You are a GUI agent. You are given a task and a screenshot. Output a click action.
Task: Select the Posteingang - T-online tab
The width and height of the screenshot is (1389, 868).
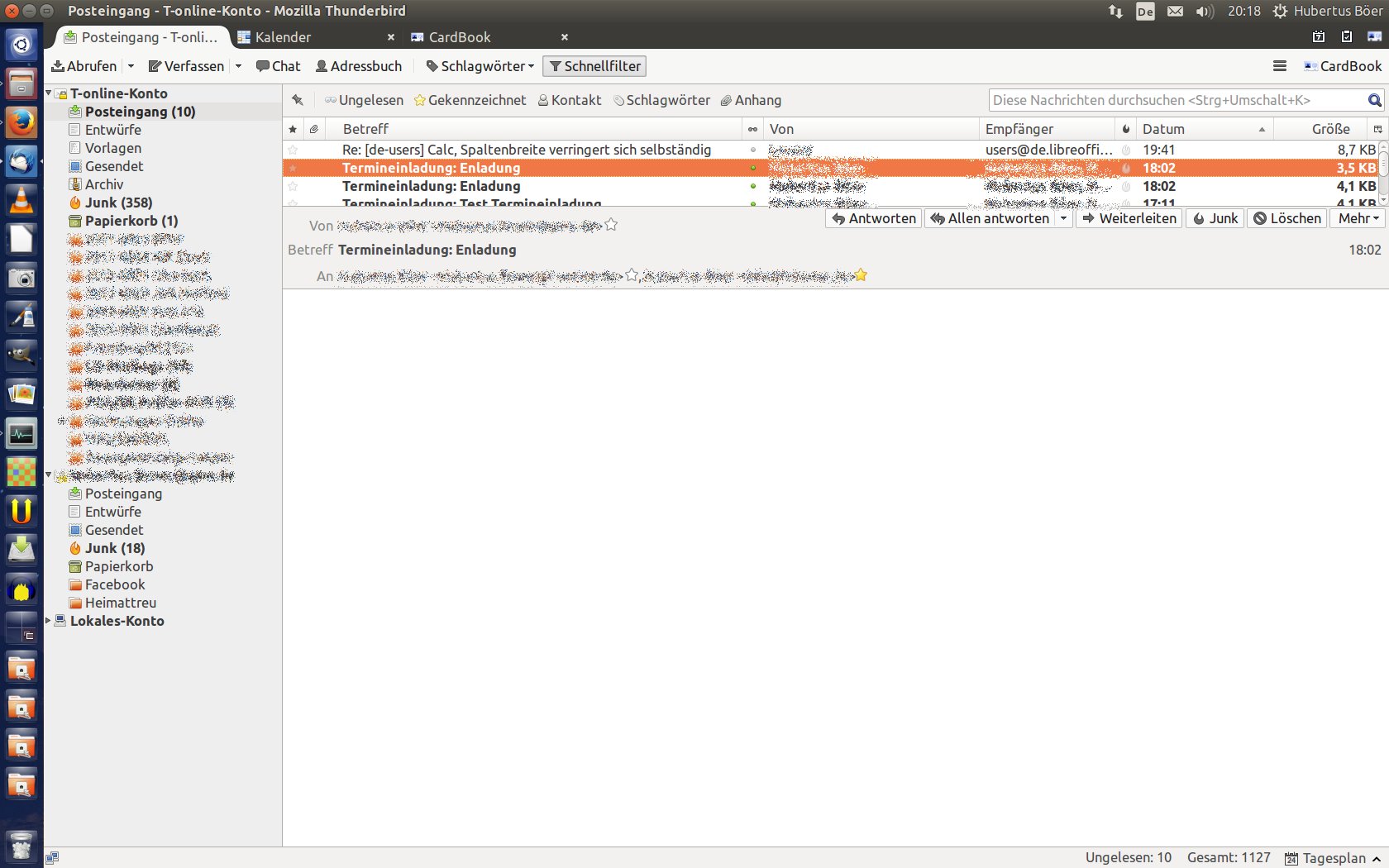coord(141,37)
